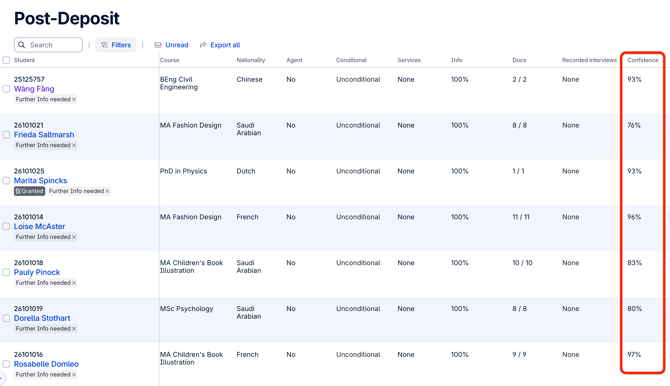Select the checkbox for Marita Spincks
This screenshot has height=386, width=670.
click(x=6, y=180)
